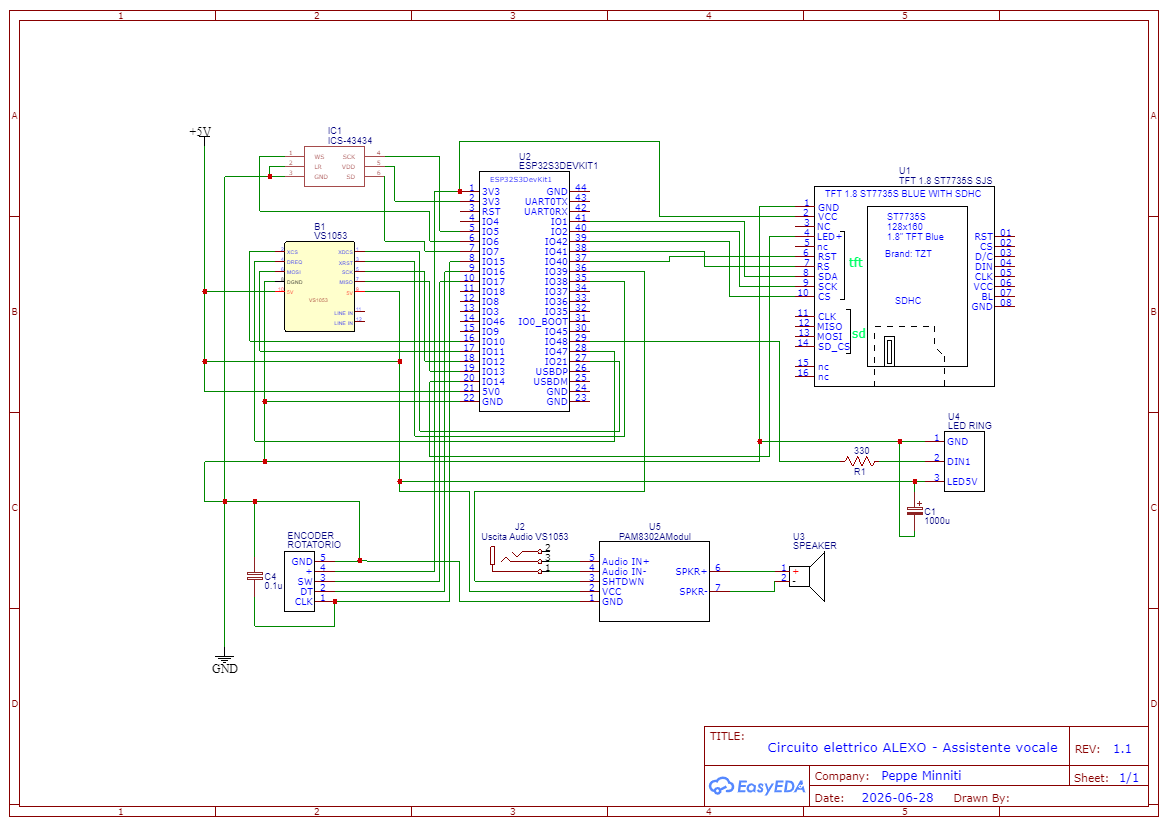Screen dimensions: 1169x827
Task: Select the +5V power symbol
Action: coord(201,133)
